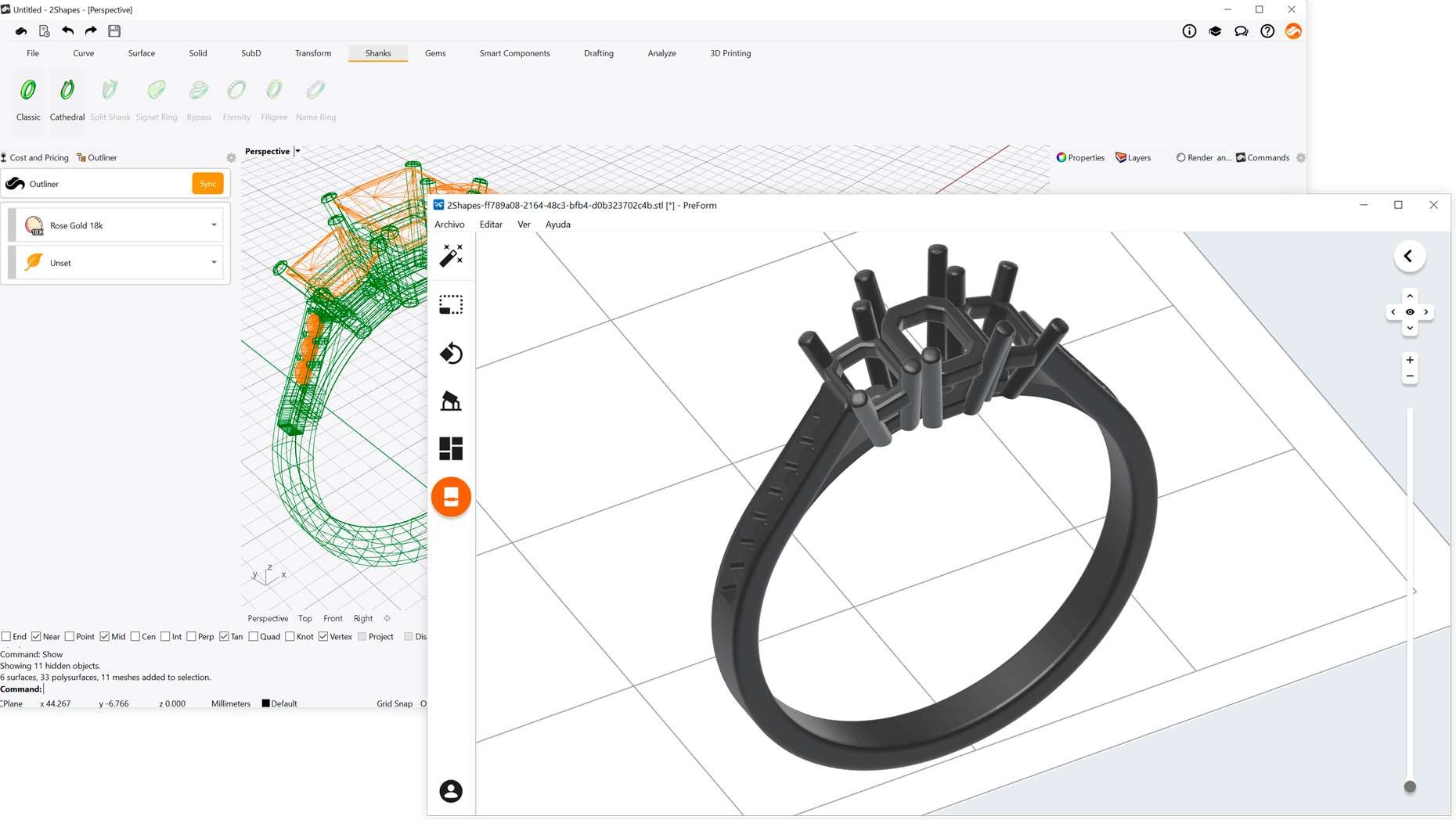Activate PreForm's box selection tool
The width and height of the screenshot is (1456, 820).
coord(451,304)
